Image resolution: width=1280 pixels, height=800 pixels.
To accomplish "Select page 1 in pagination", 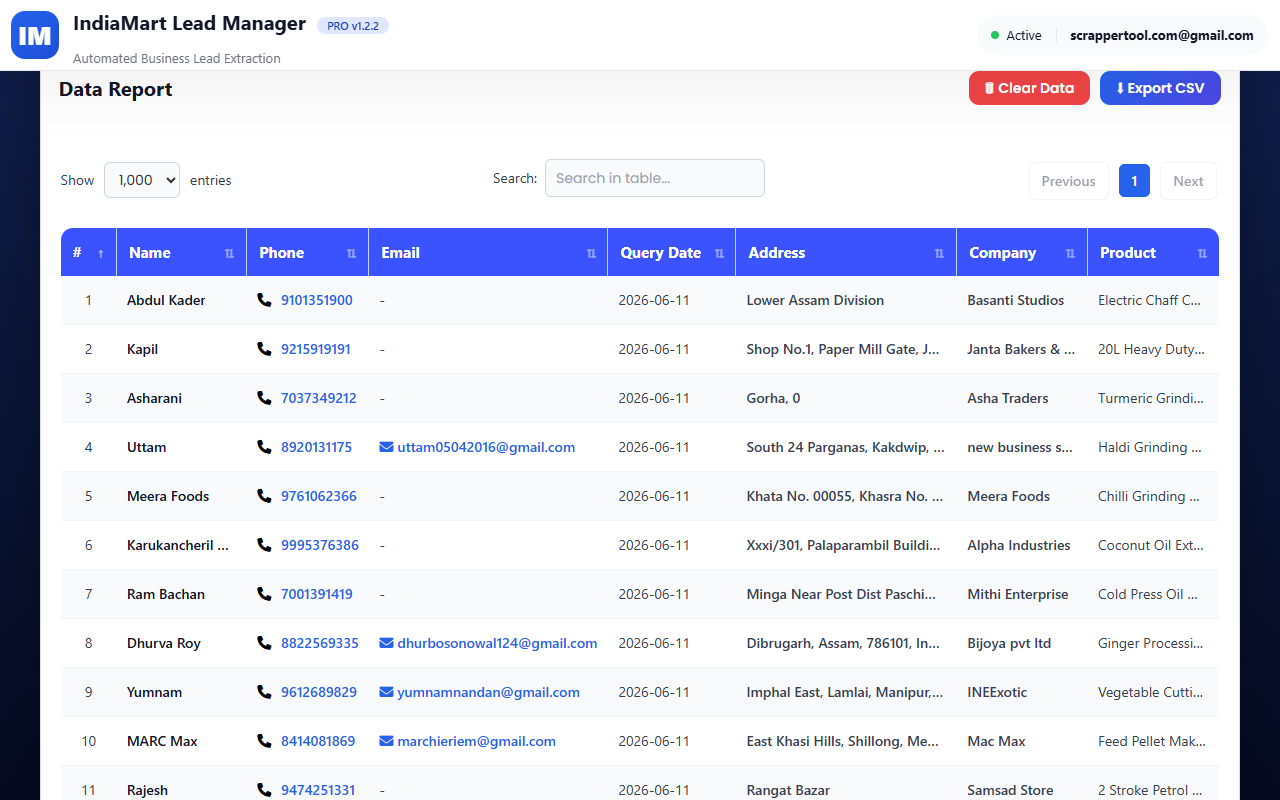I will click(1134, 181).
